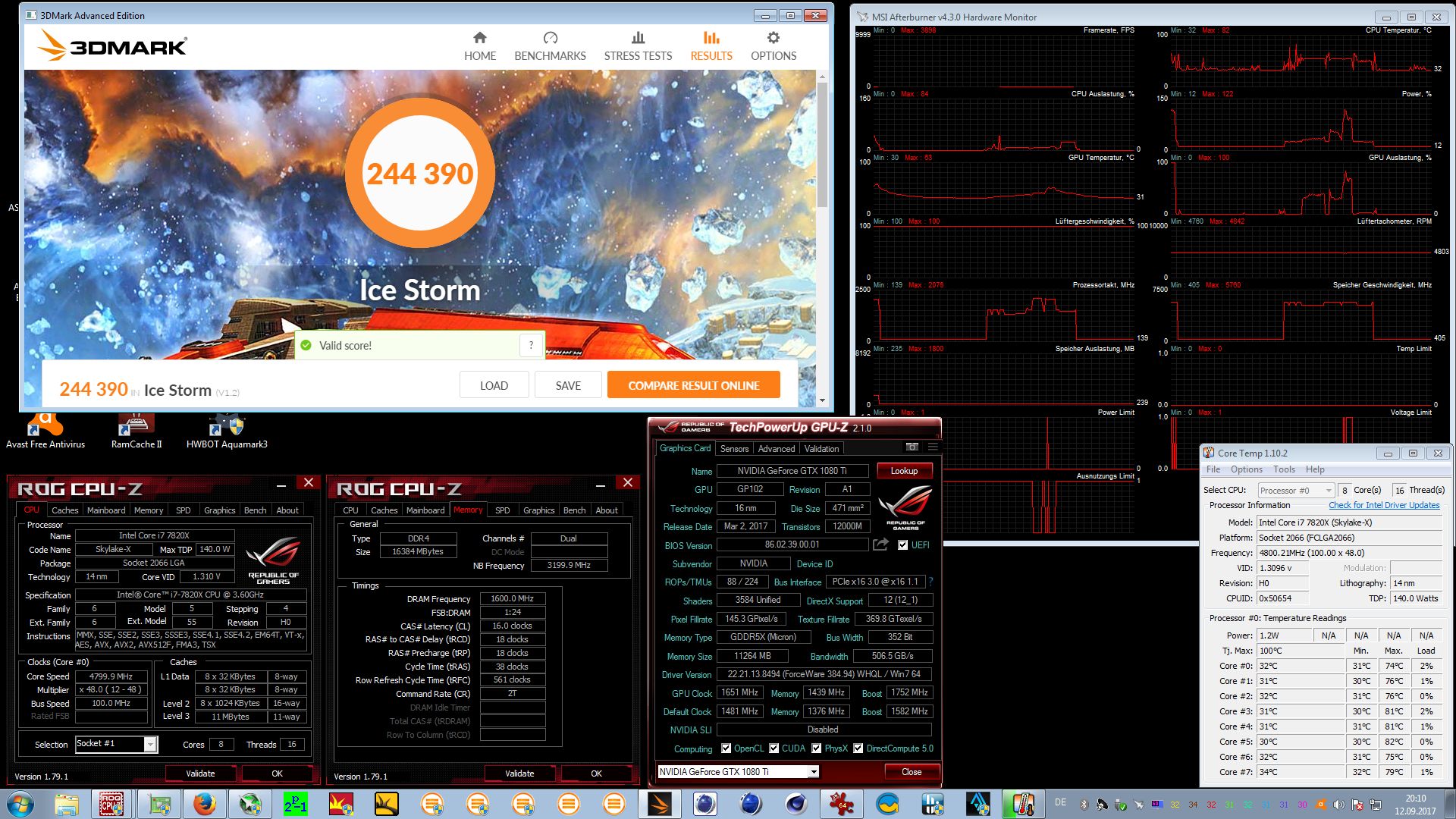Click the DE language indicator in taskbar
Image resolution: width=1456 pixels, height=819 pixels.
pos(1060,802)
